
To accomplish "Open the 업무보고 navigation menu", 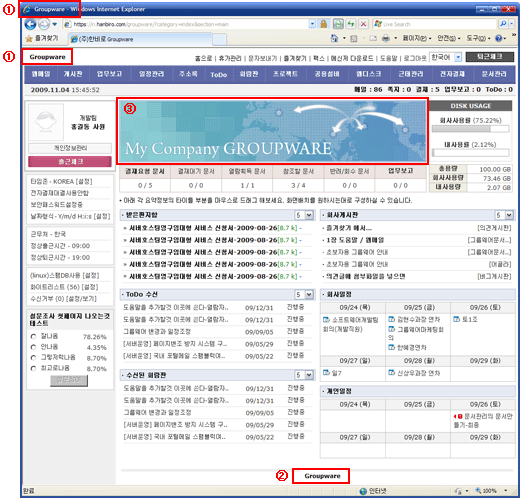I will coord(109,74).
